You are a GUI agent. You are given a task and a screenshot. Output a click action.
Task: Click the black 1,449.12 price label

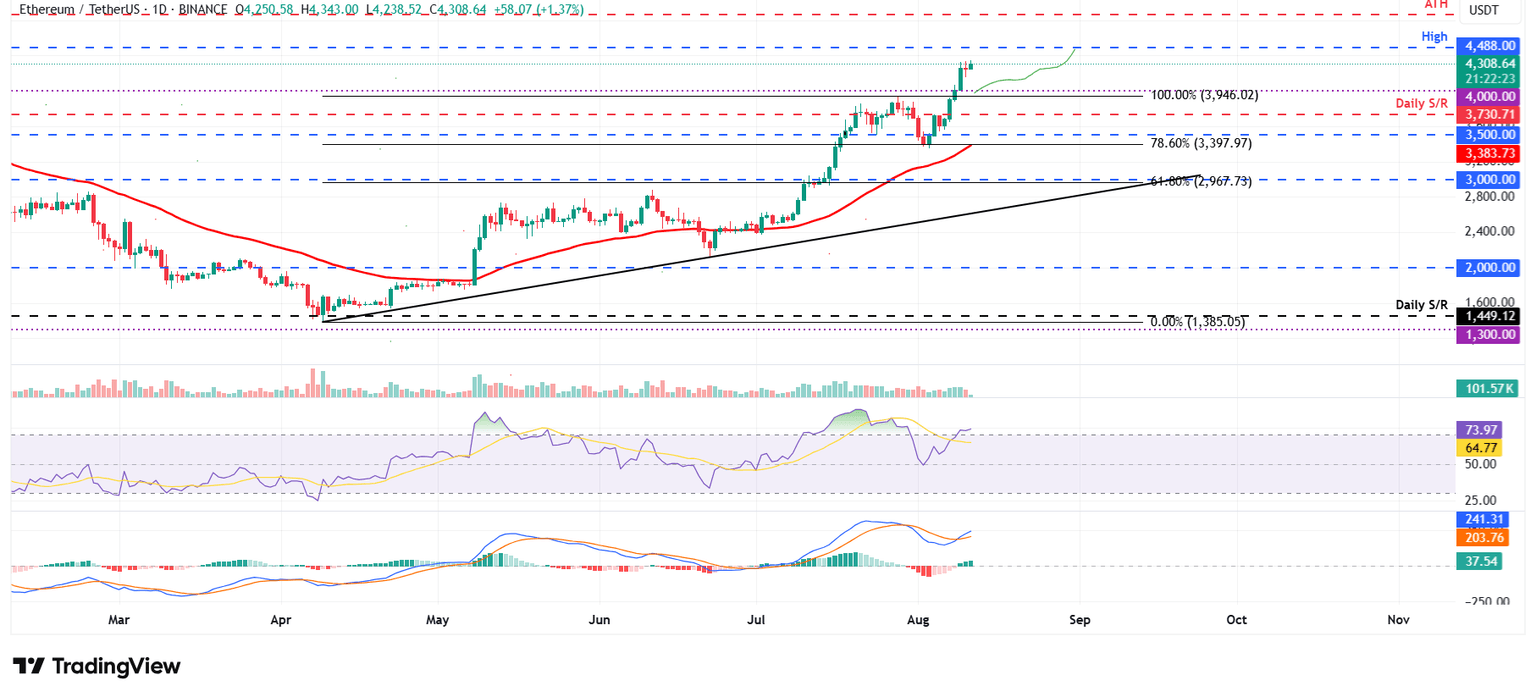click(x=1490, y=316)
